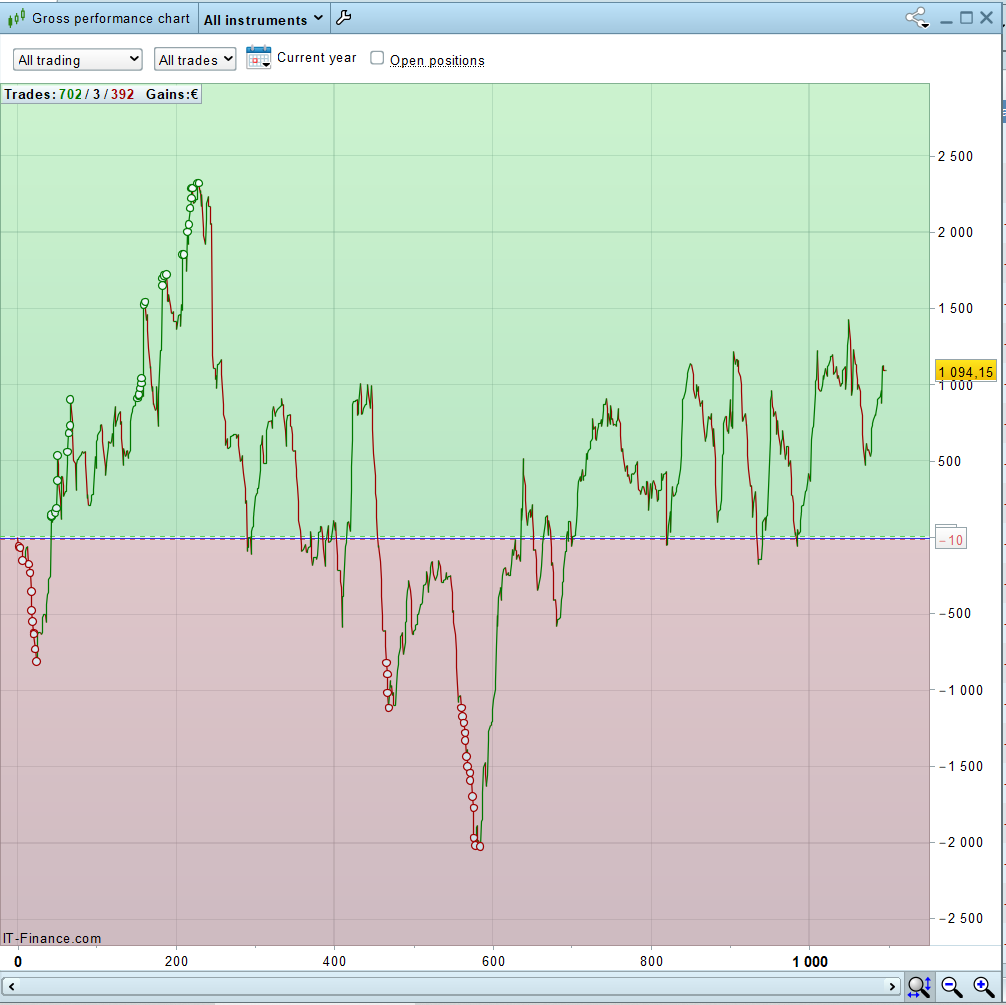Click the Open positions label link

point(437,60)
